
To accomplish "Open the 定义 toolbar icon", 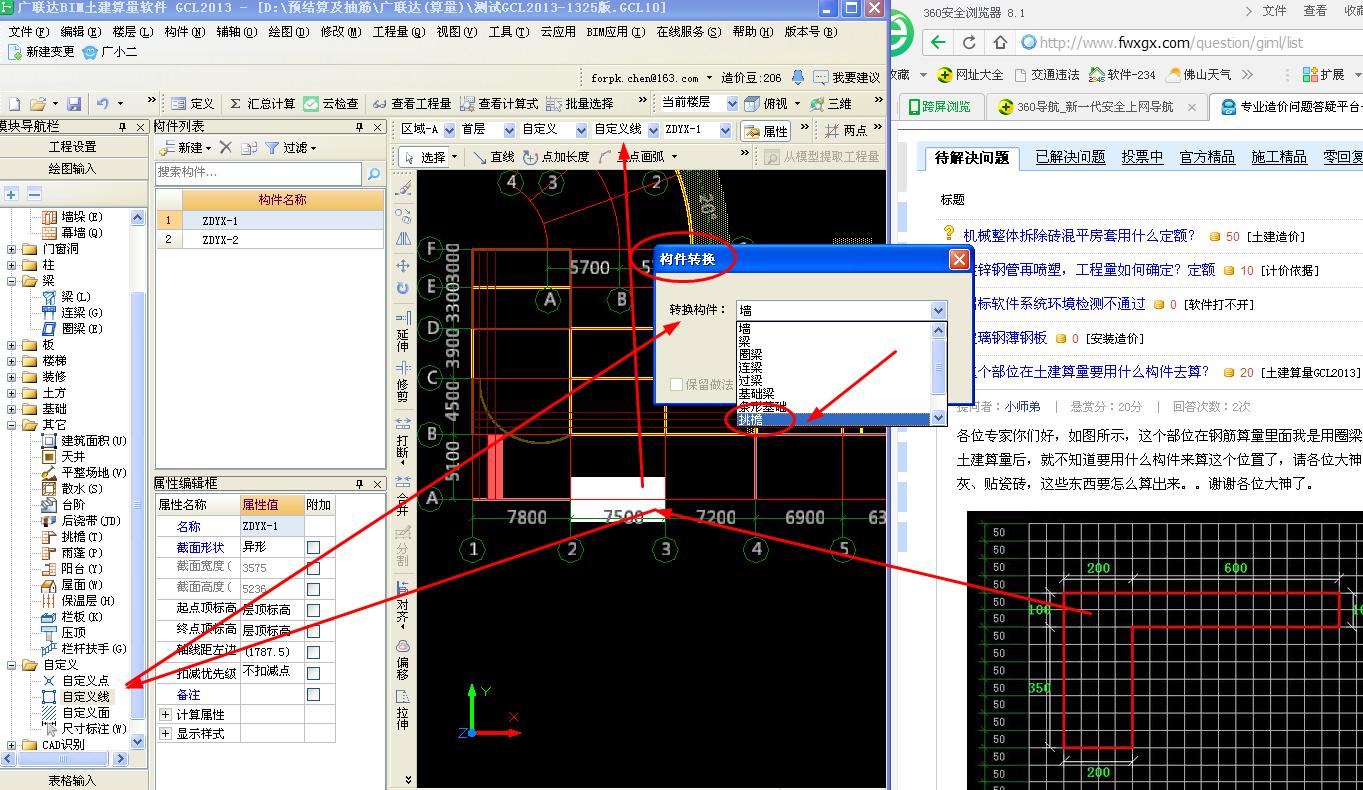I will click(x=193, y=104).
